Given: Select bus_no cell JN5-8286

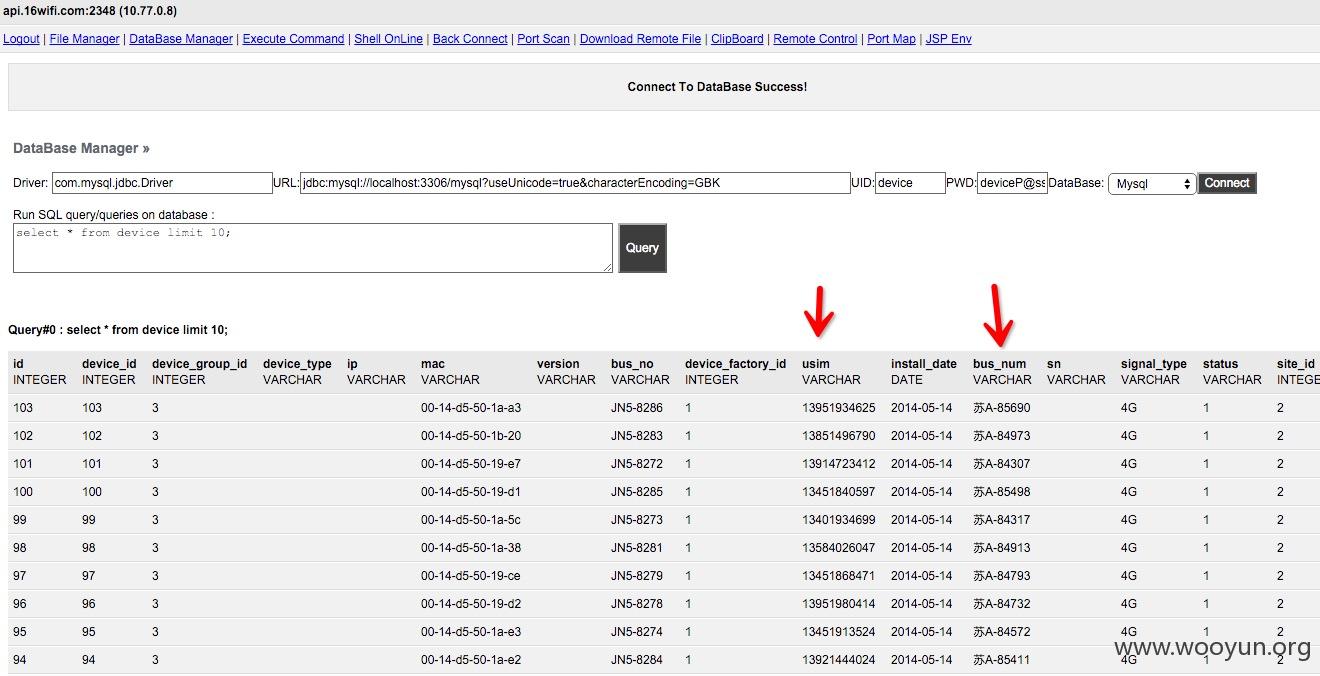Looking at the screenshot, I should (x=637, y=408).
